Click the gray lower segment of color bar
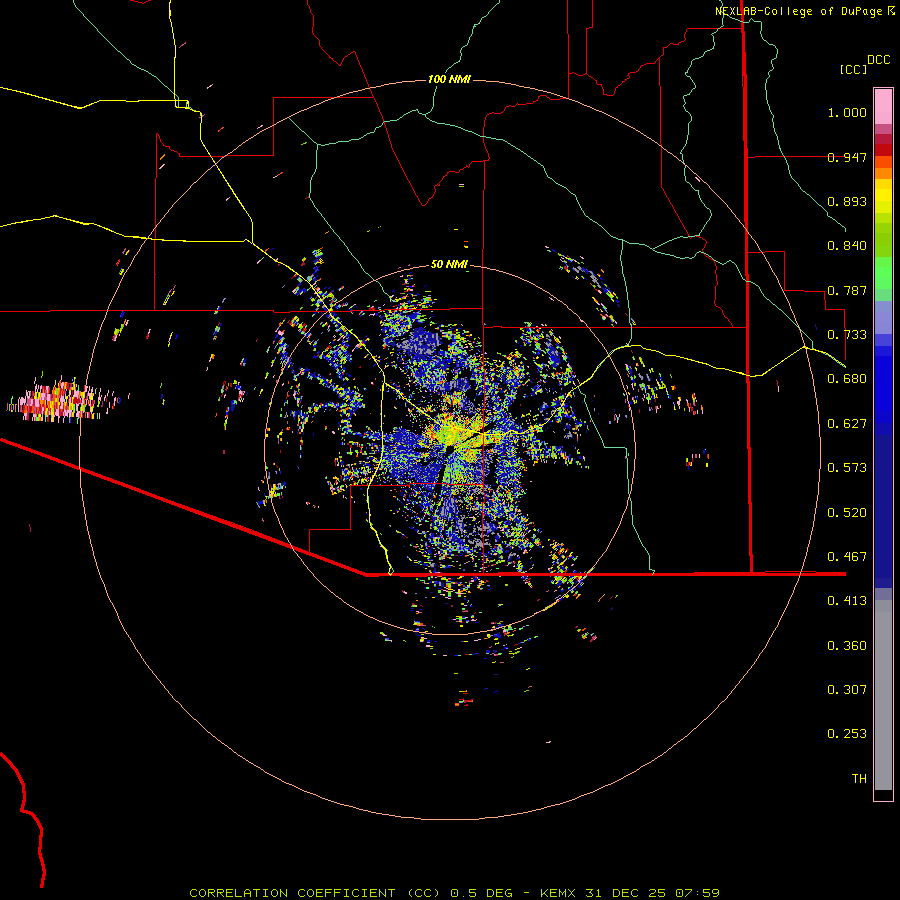This screenshot has height=900, width=900. [883, 695]
